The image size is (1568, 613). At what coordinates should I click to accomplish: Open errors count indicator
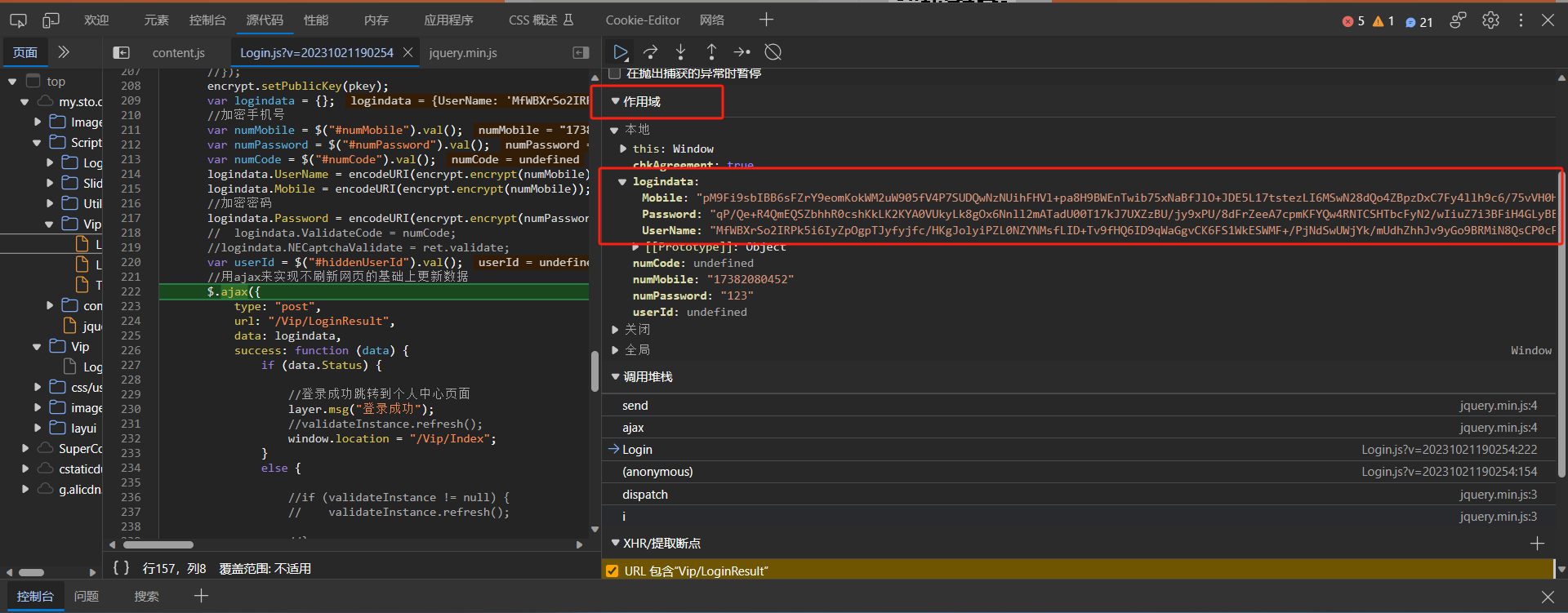click(1353, 21)
